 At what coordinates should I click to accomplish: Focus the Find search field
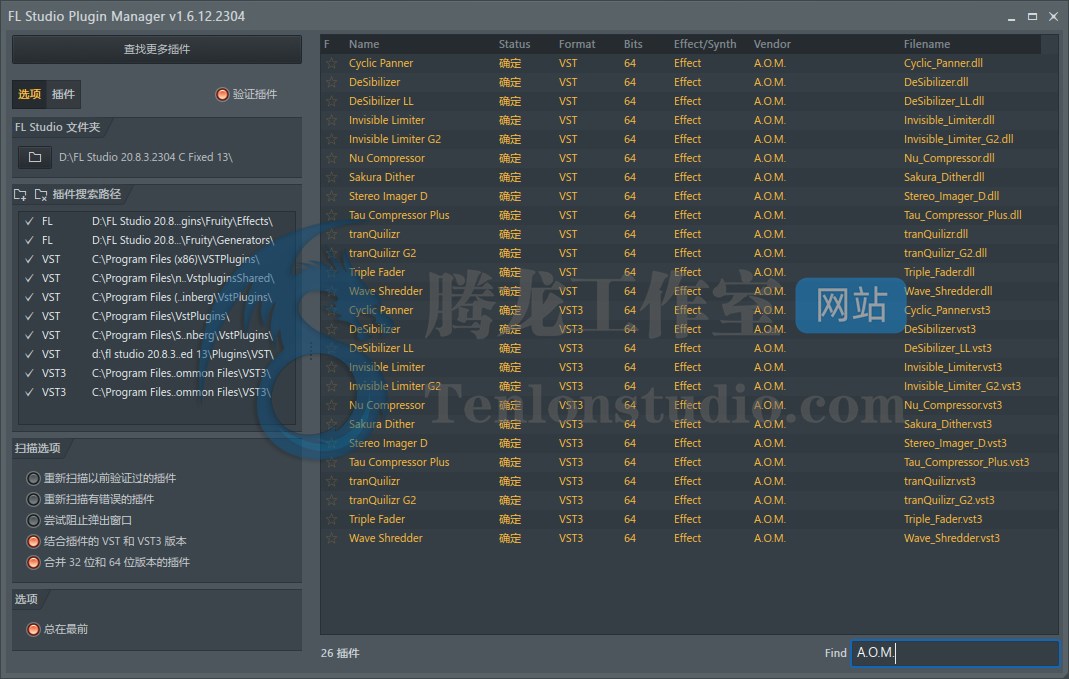pos(954,653)
